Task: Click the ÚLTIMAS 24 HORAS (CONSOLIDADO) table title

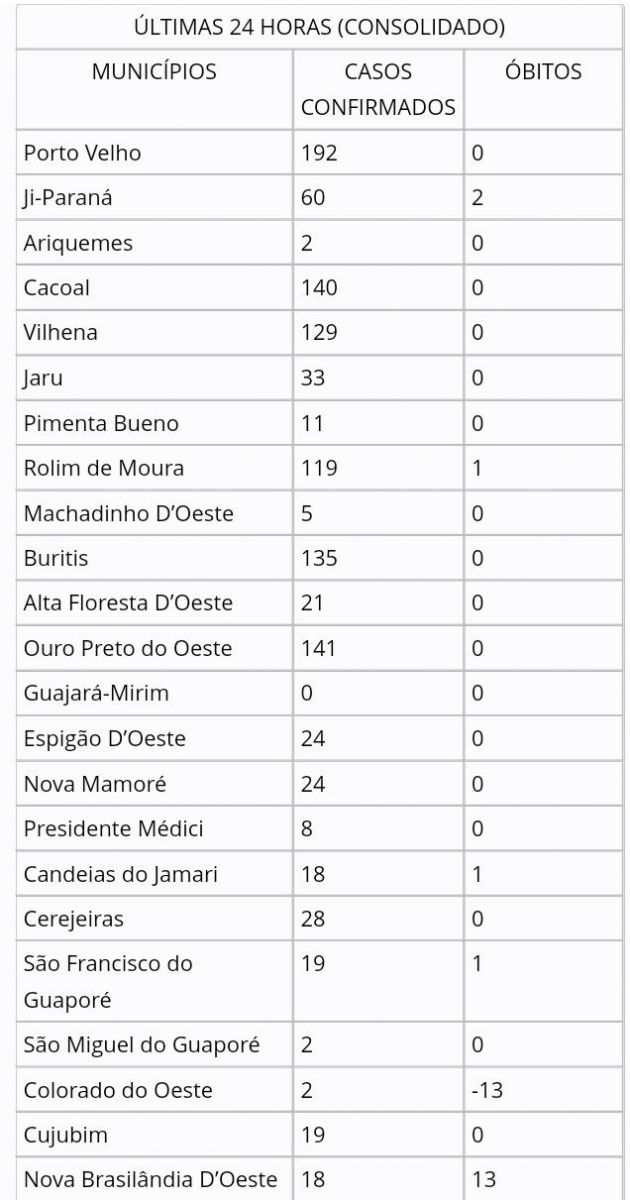Action: coord(319,27)
